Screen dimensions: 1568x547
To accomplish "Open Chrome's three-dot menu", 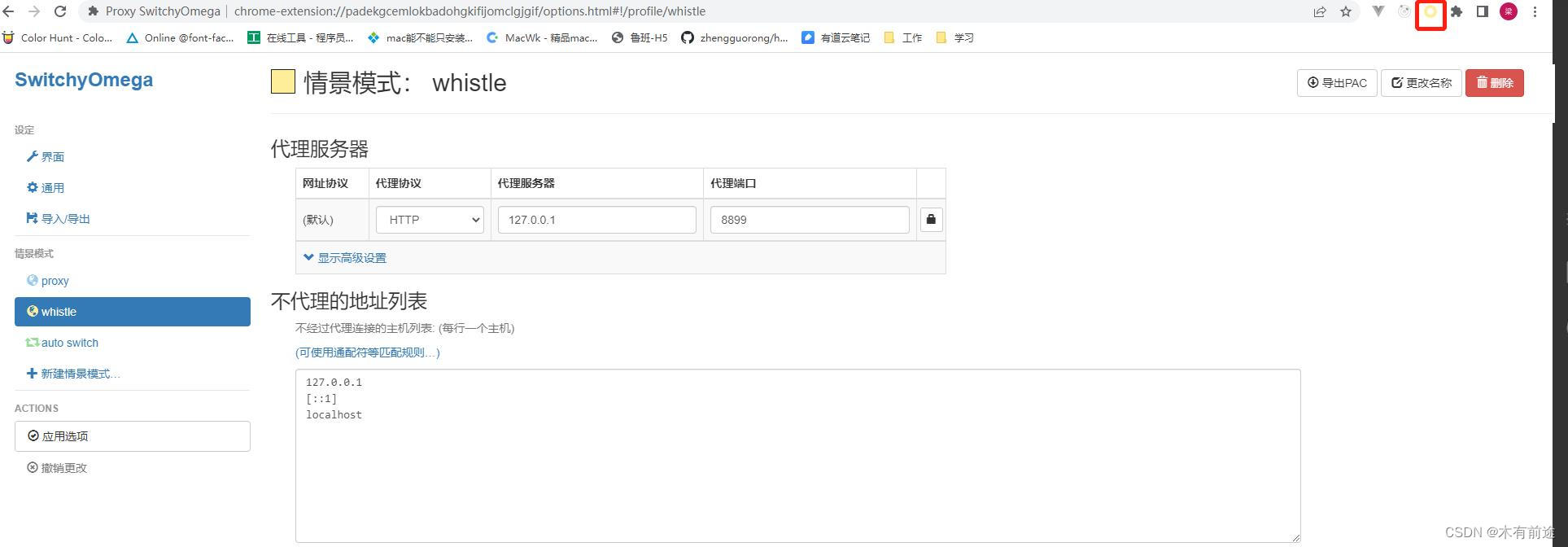I will tap(1535, 11).
